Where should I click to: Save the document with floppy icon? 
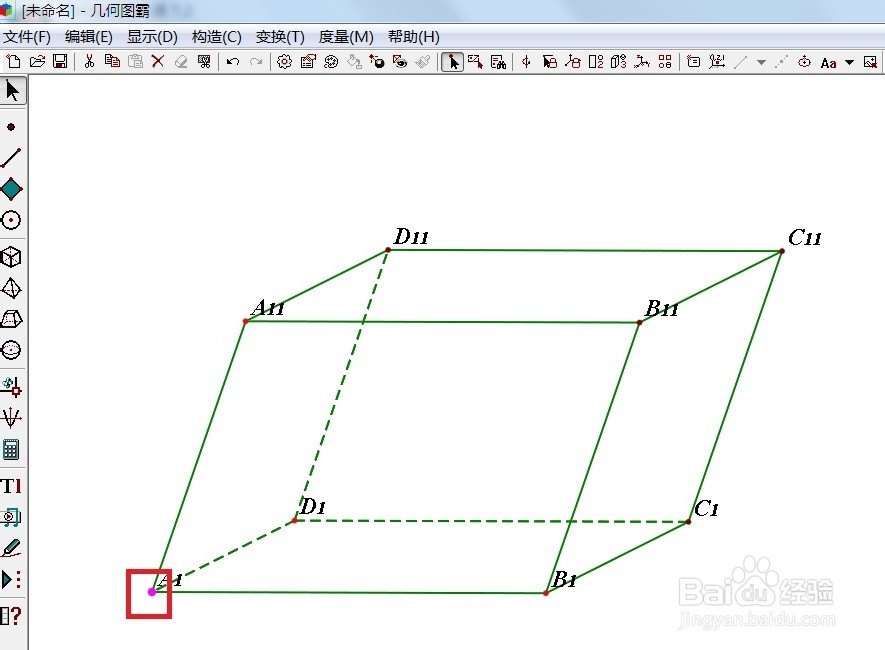tap(60, 61)
